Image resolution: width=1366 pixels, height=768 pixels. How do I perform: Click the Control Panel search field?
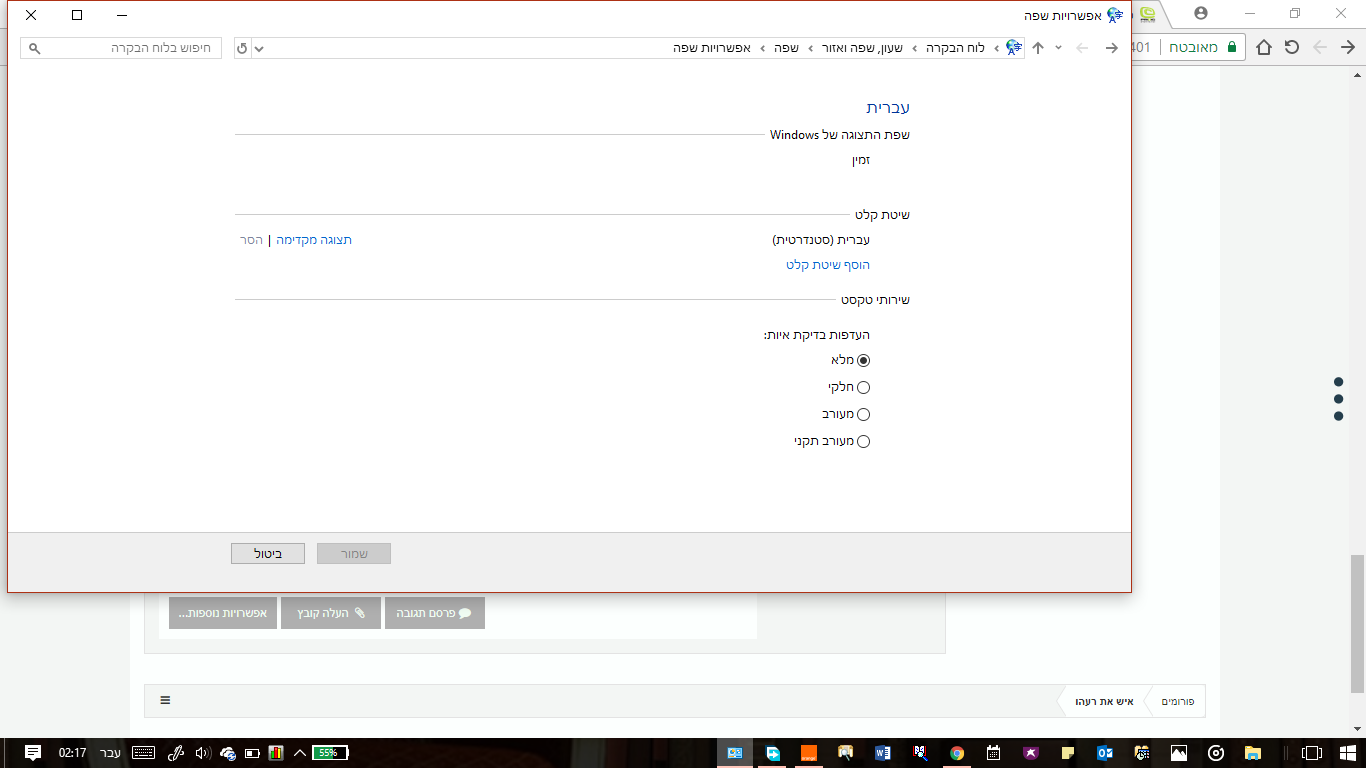pyautogui.click(x=121, y=48)
